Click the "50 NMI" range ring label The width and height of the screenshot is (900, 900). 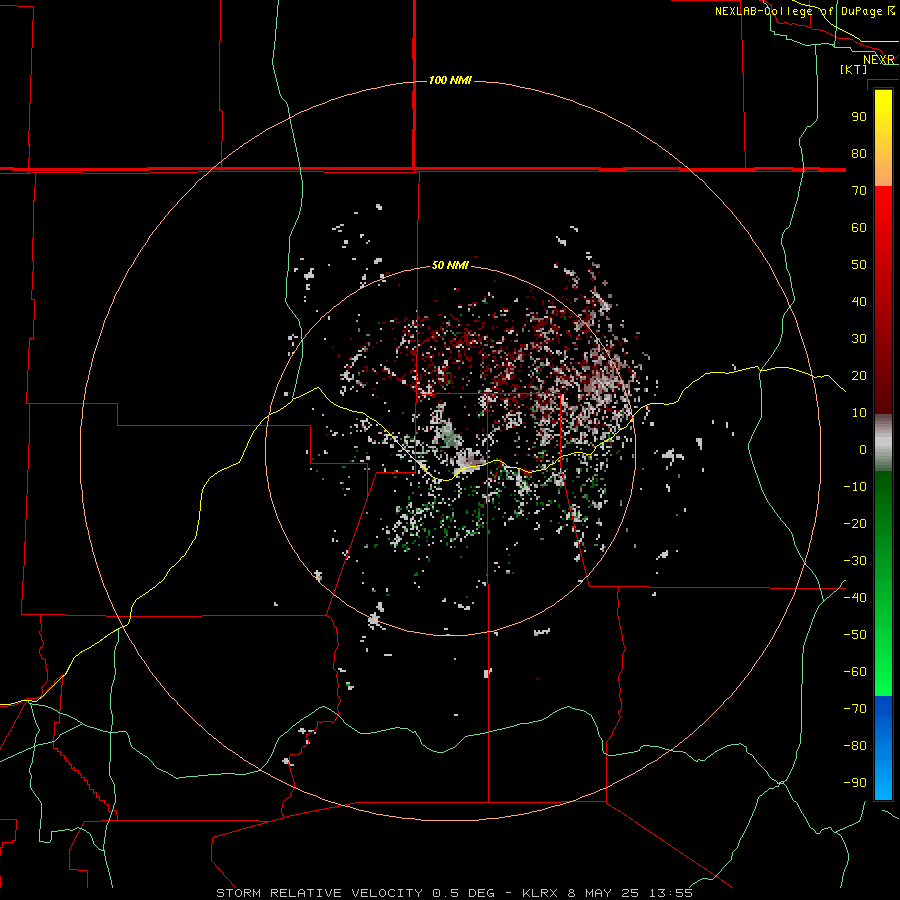(x=450, y=265)
